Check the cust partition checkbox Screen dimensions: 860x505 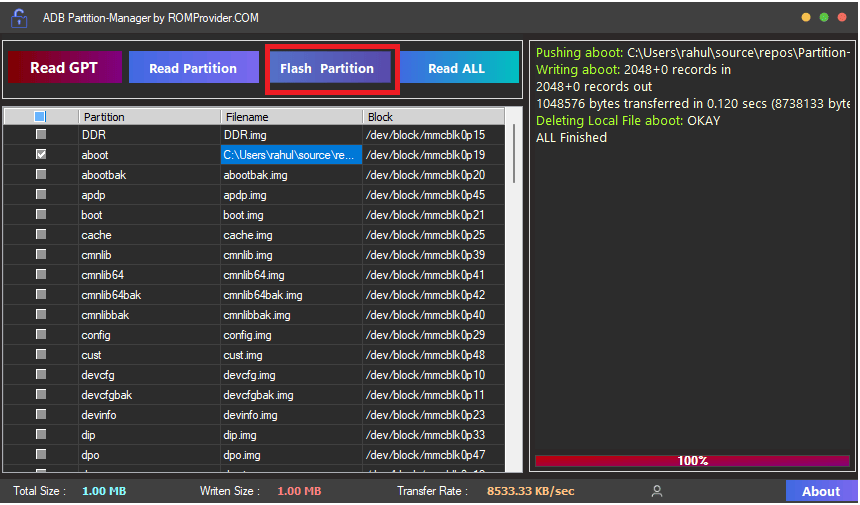(x=41, y=354)
